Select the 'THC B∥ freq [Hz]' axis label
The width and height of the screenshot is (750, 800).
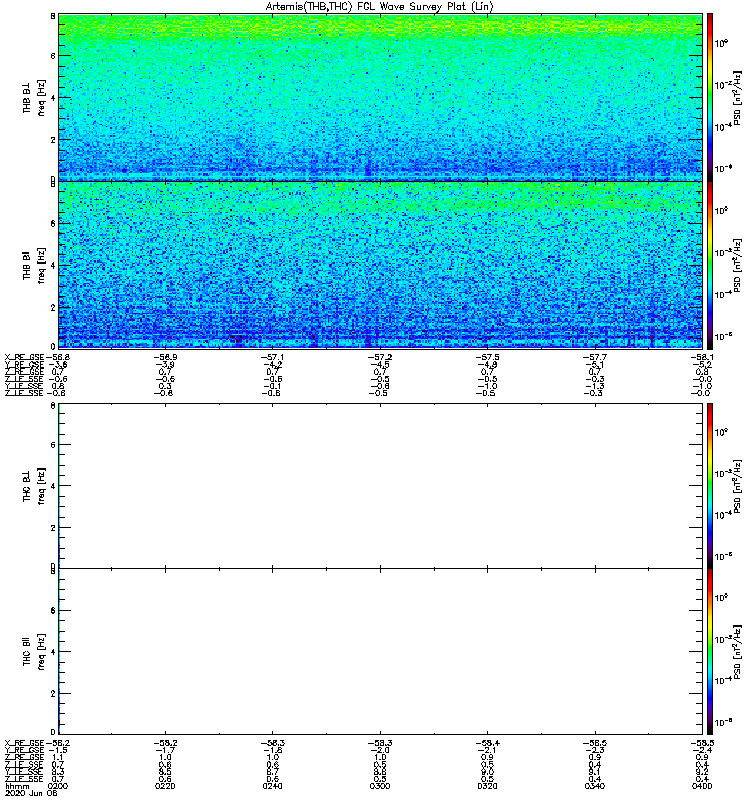[x=34, y=652]
